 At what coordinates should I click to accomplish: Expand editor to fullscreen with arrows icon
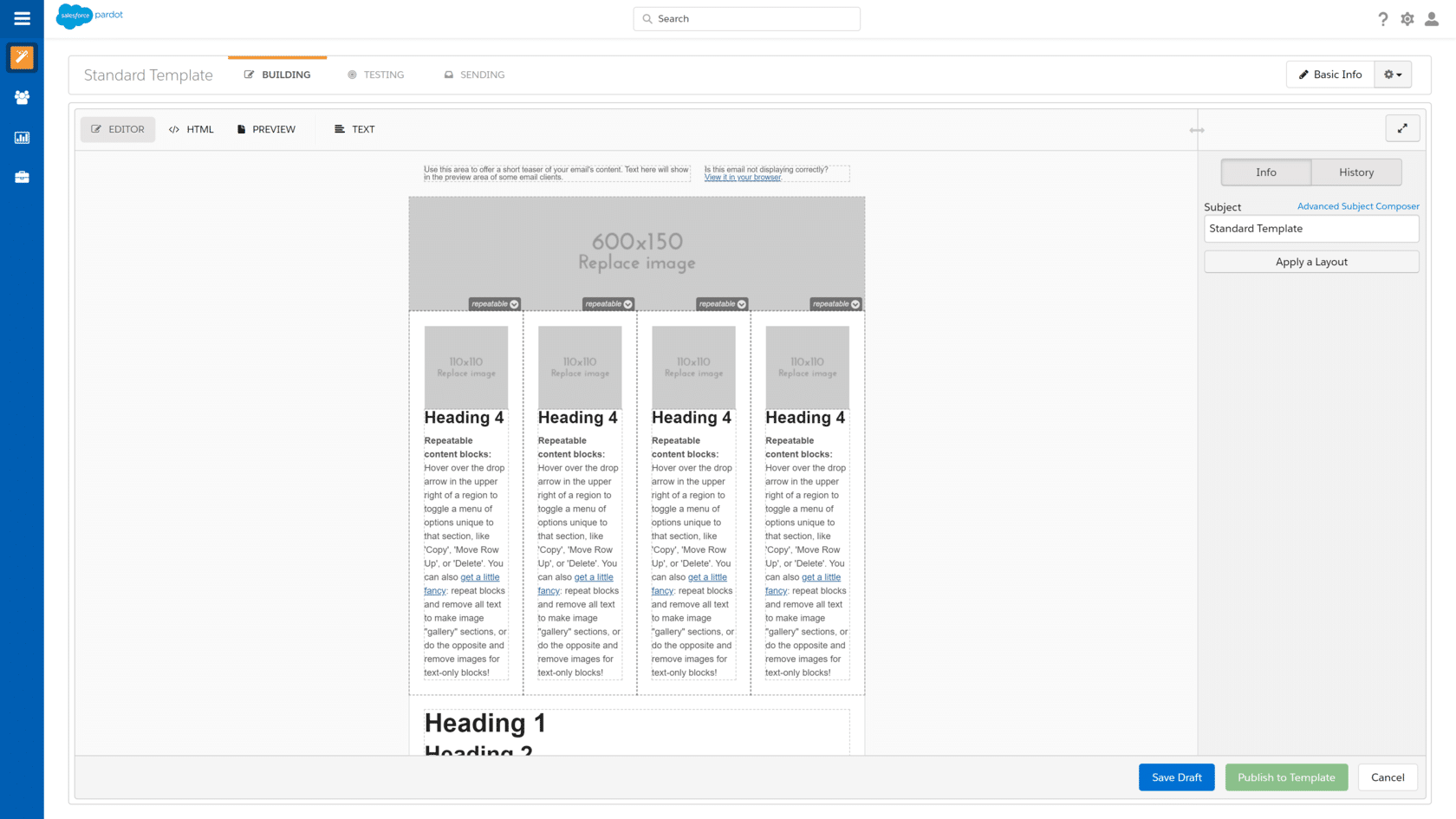pos(1402,129)
